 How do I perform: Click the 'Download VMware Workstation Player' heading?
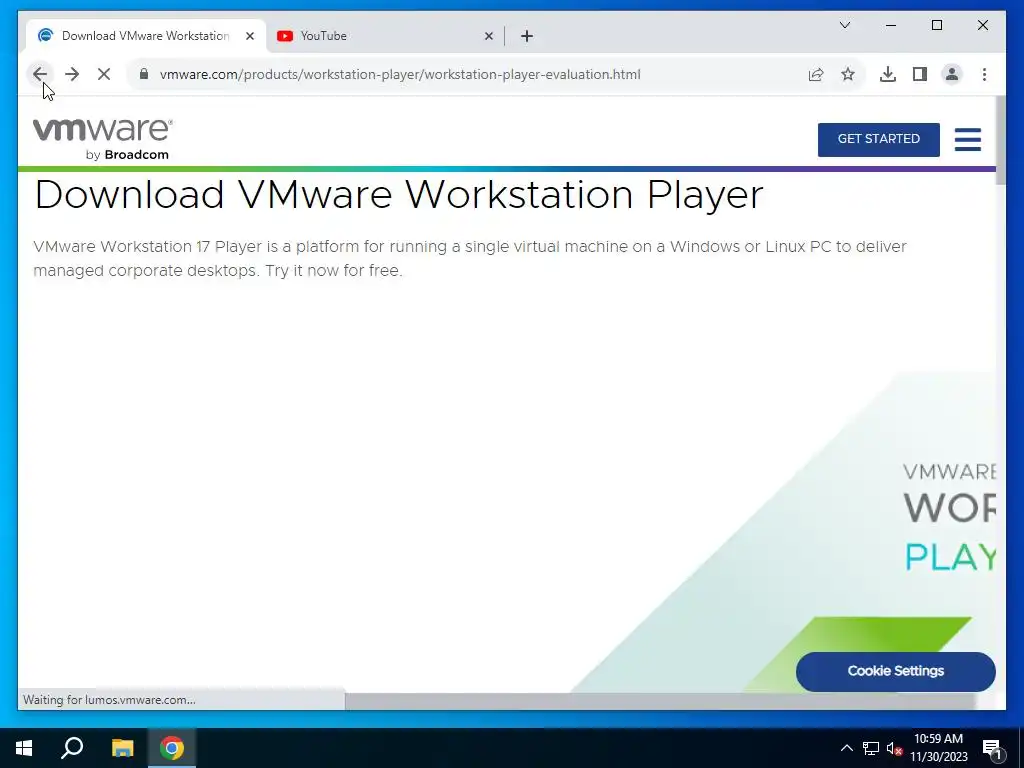[x=398, y=195]
